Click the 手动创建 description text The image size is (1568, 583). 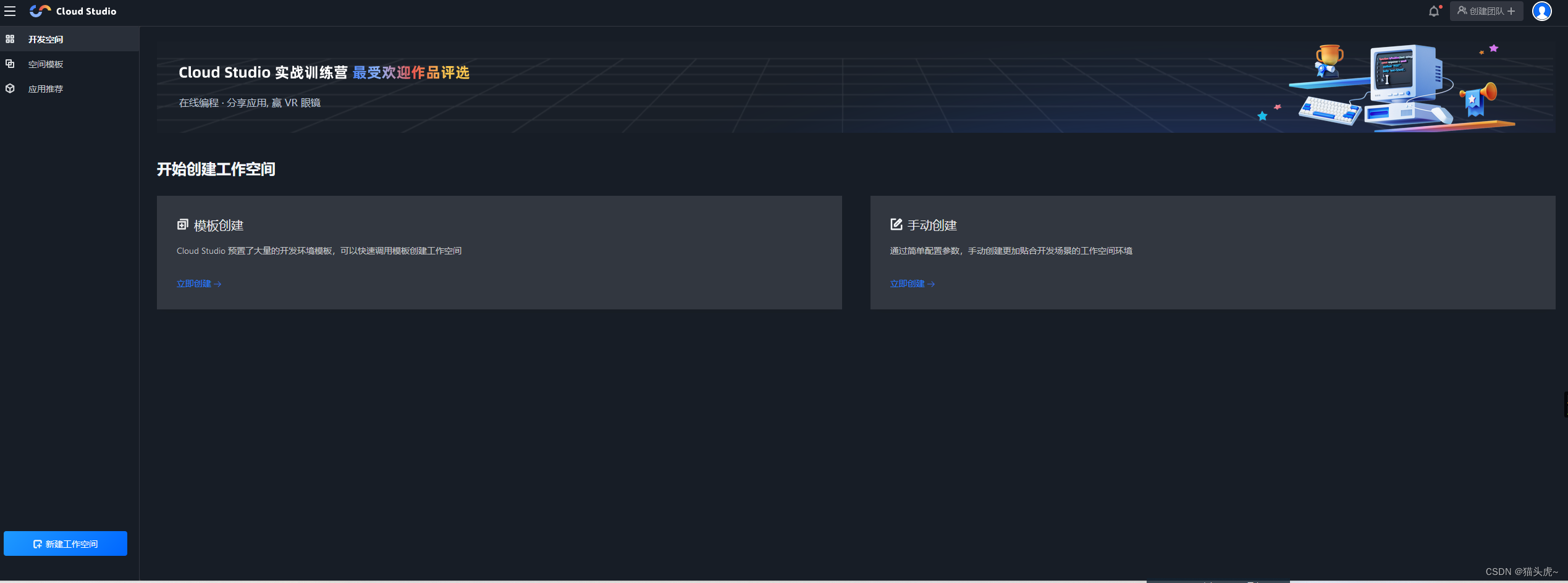(1011, 251)
